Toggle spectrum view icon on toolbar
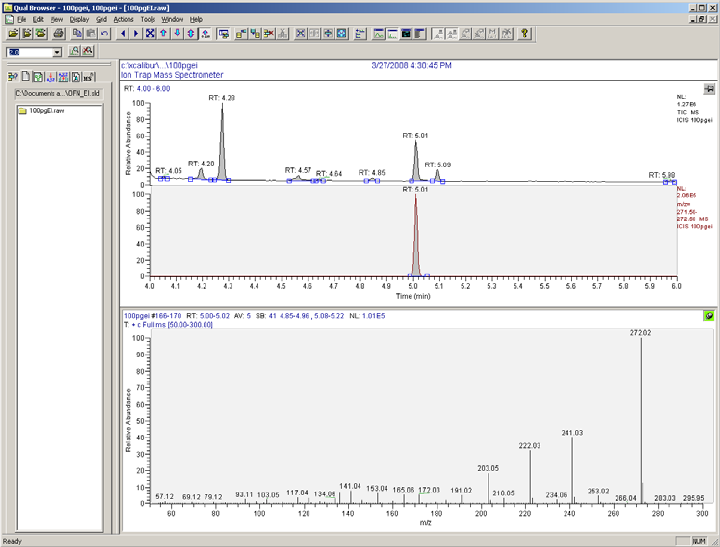 392,34
